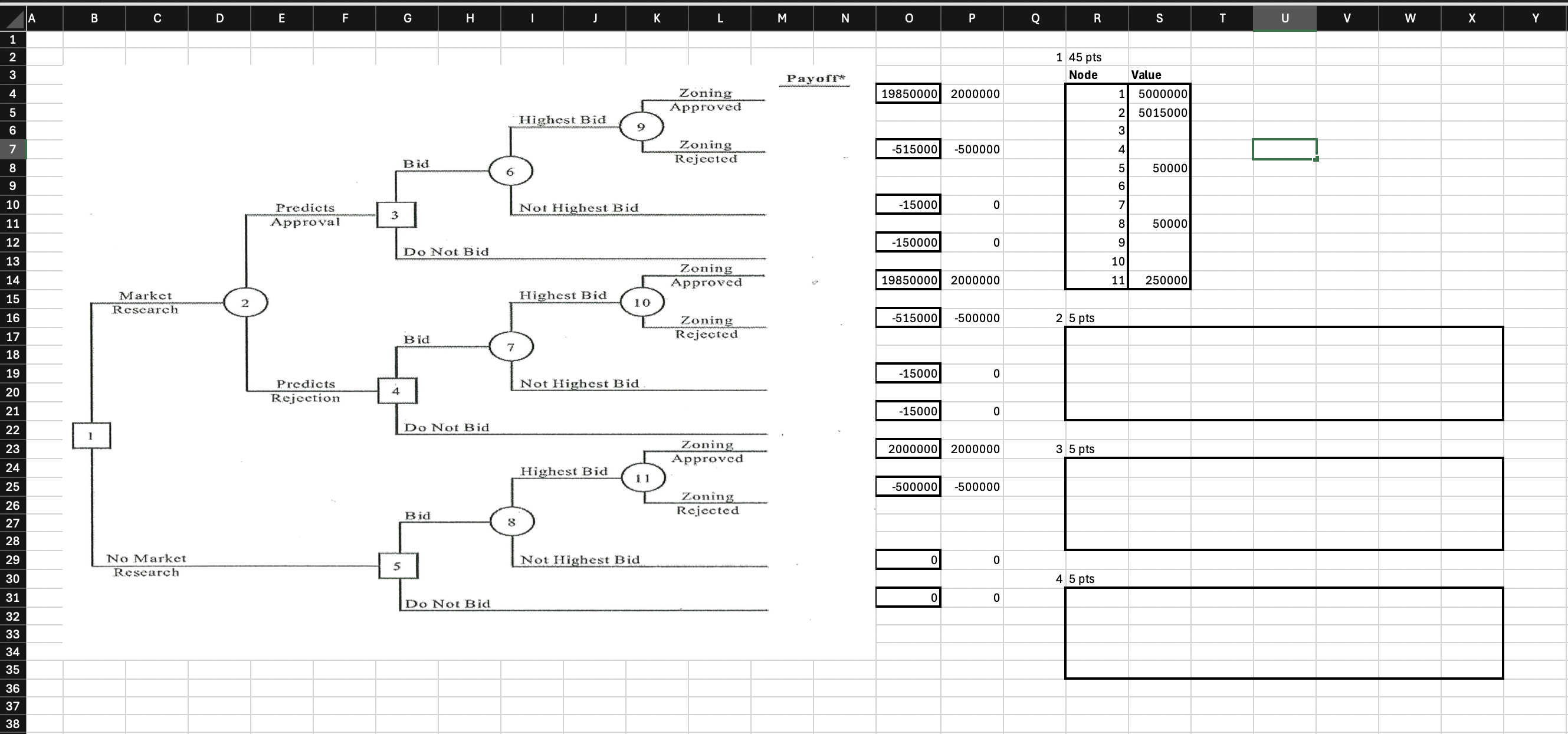This screenshot has width=1568, height=734.
Task: Click square node 1 in the decision tree
Action: click(91, 435)
